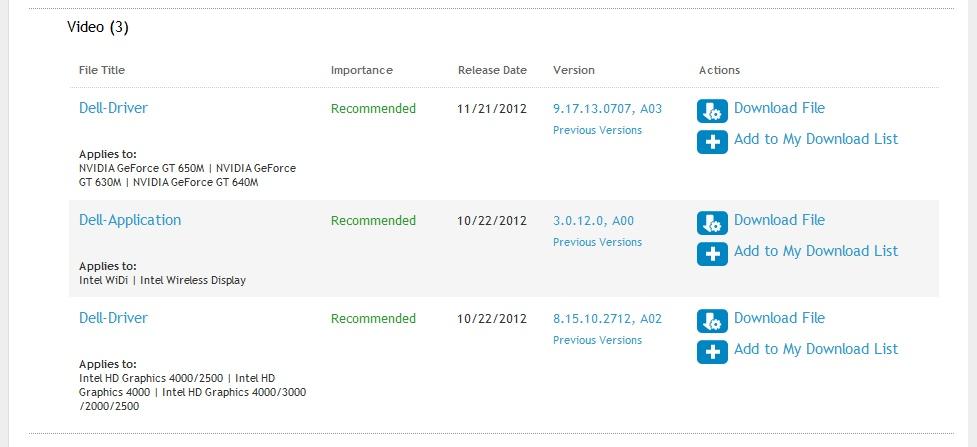Viewport: 977px width, 447px height.
Task: Click Download File text for Intel HD Graphics
Action: [x=779, y=318]
